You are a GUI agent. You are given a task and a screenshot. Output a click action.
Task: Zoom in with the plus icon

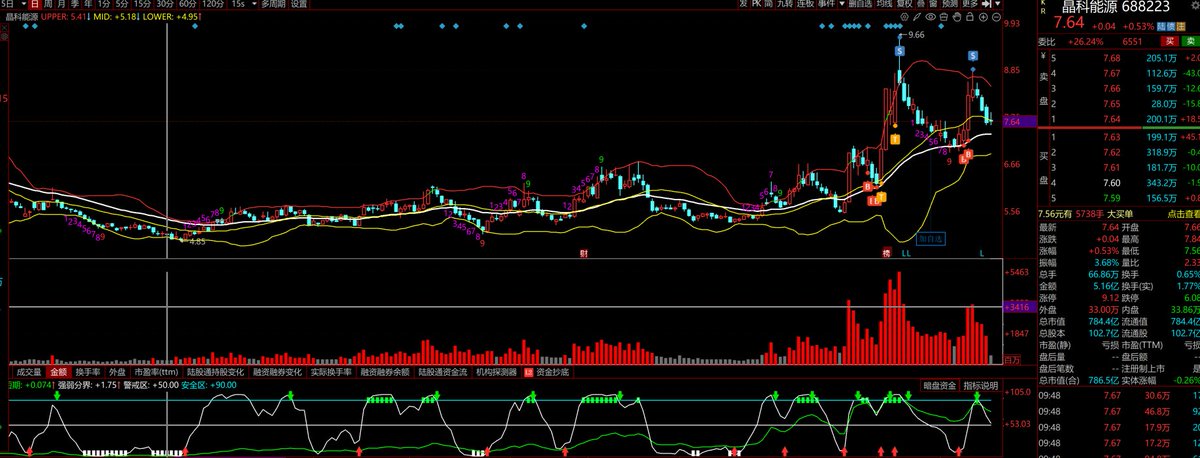[983, 17]
